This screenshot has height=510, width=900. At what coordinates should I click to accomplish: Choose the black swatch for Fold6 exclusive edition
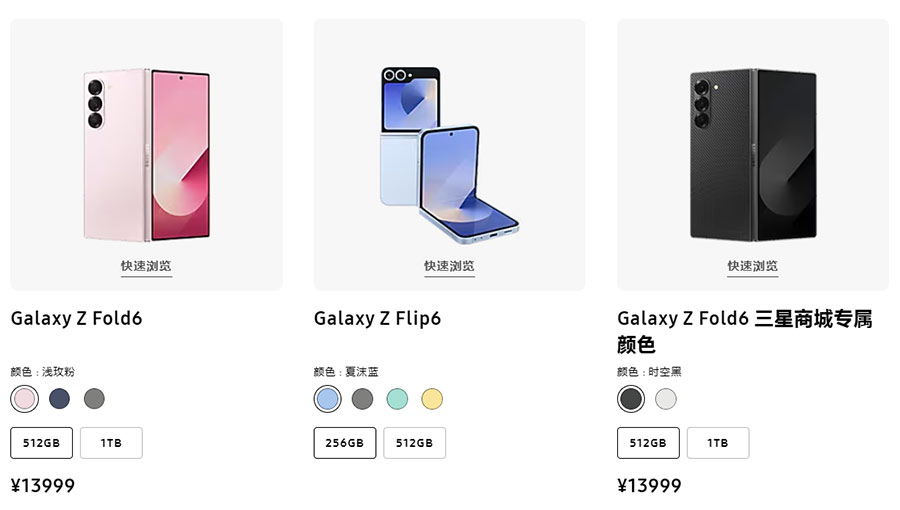coord(631,399)
